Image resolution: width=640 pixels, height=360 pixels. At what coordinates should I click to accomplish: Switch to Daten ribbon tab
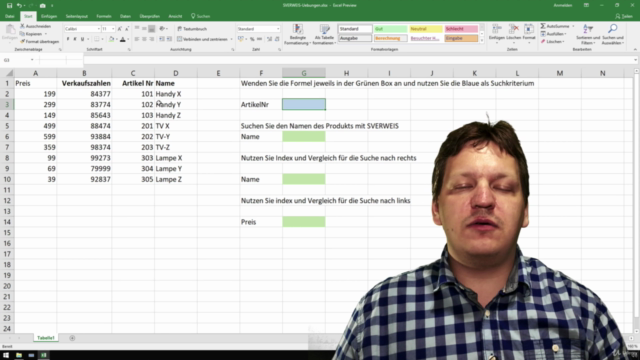(125, 16)
